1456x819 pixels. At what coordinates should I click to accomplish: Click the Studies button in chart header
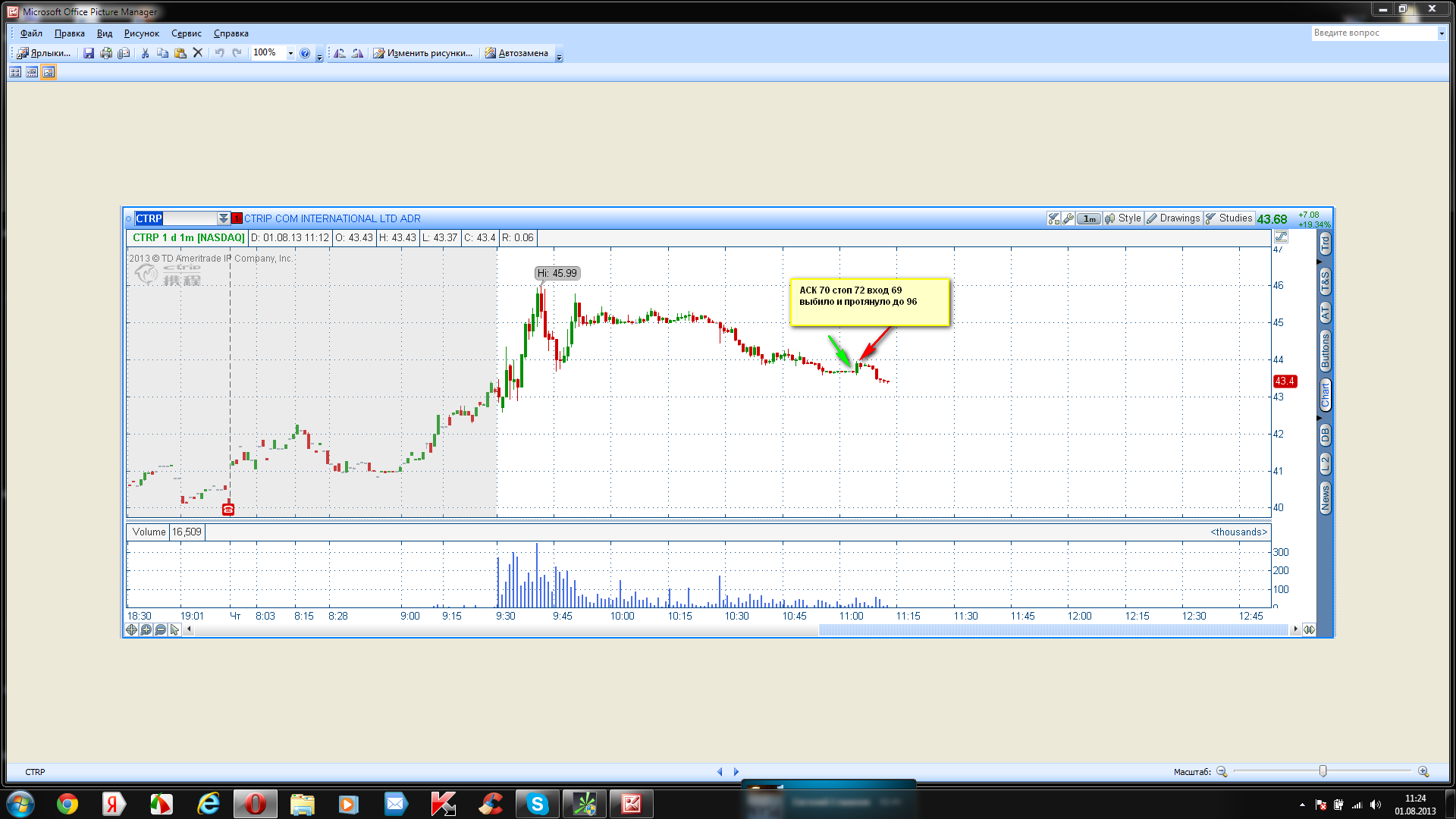coord(1228,218)
